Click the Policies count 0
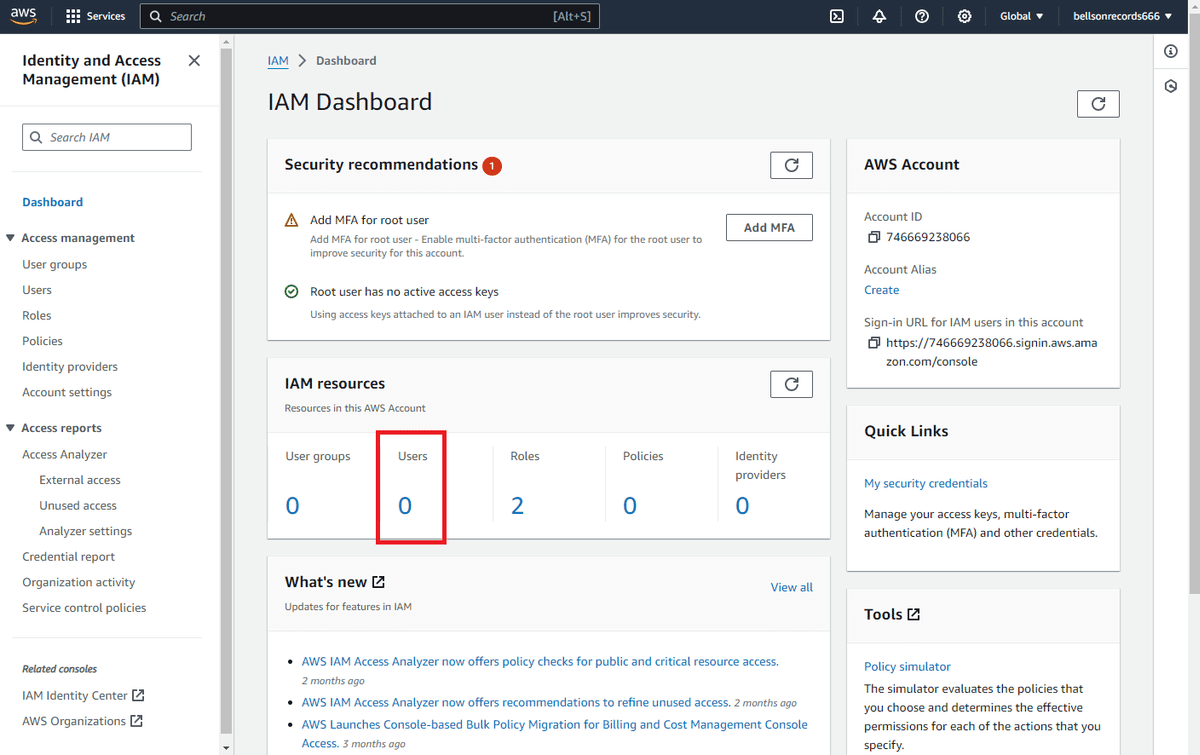 630,506
